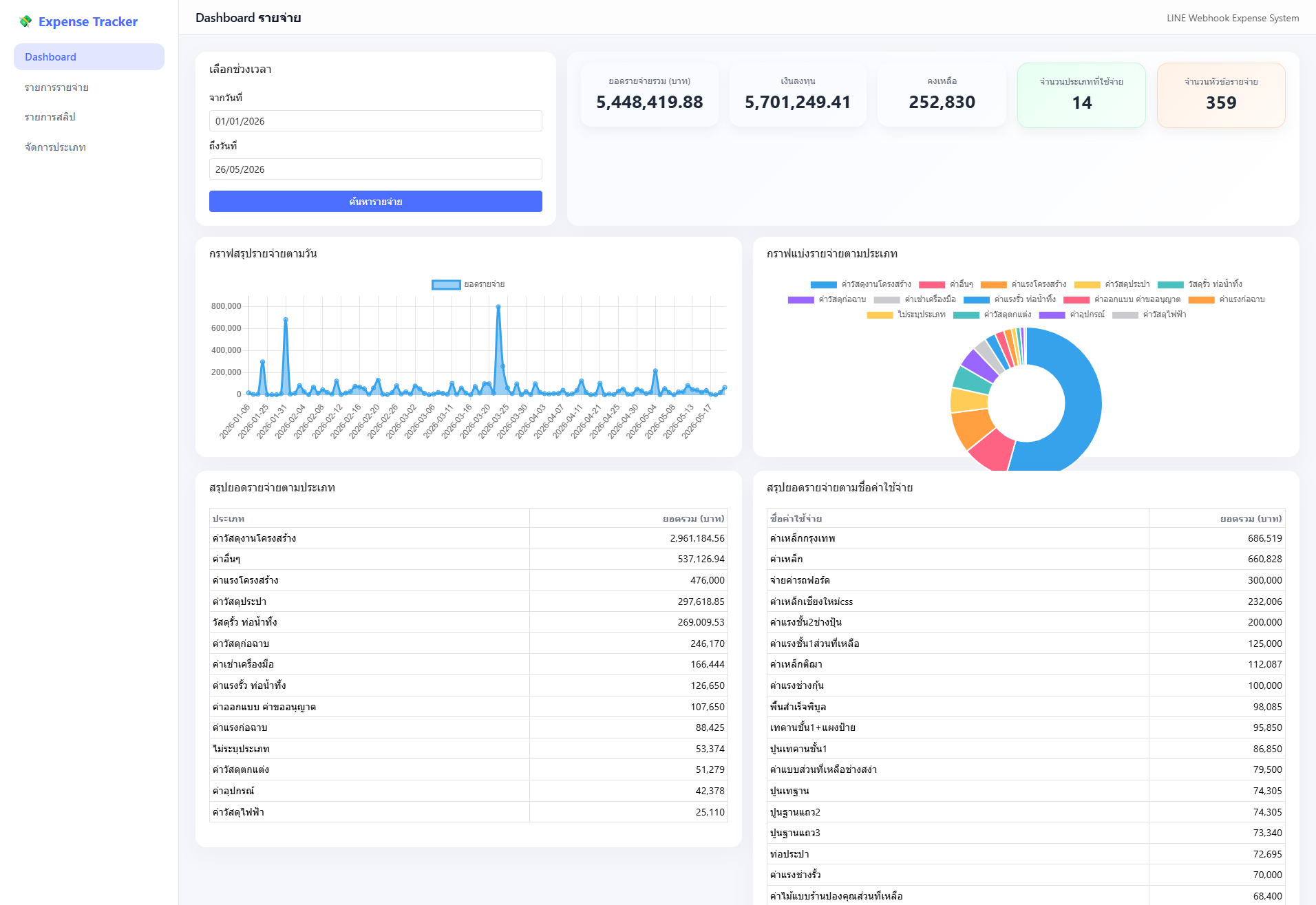
Task: Toggle ค่าอื่นๆ legend item in pie chart
Action: (x=946, y=284)
